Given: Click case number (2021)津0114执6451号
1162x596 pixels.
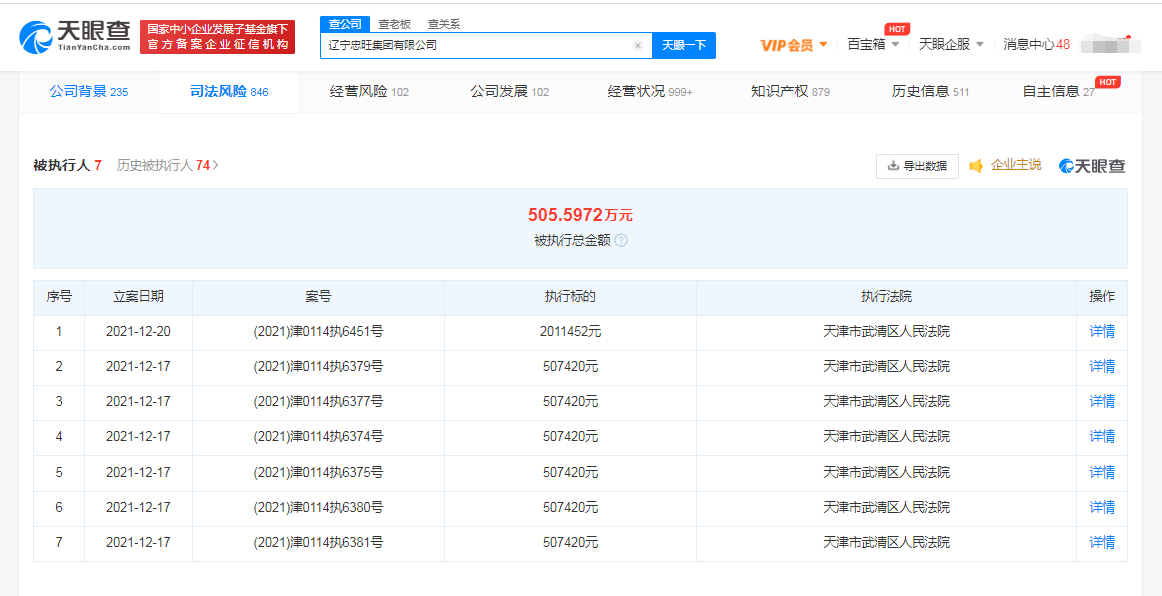Looking at the screenshot, I should (x=318, y=331).
